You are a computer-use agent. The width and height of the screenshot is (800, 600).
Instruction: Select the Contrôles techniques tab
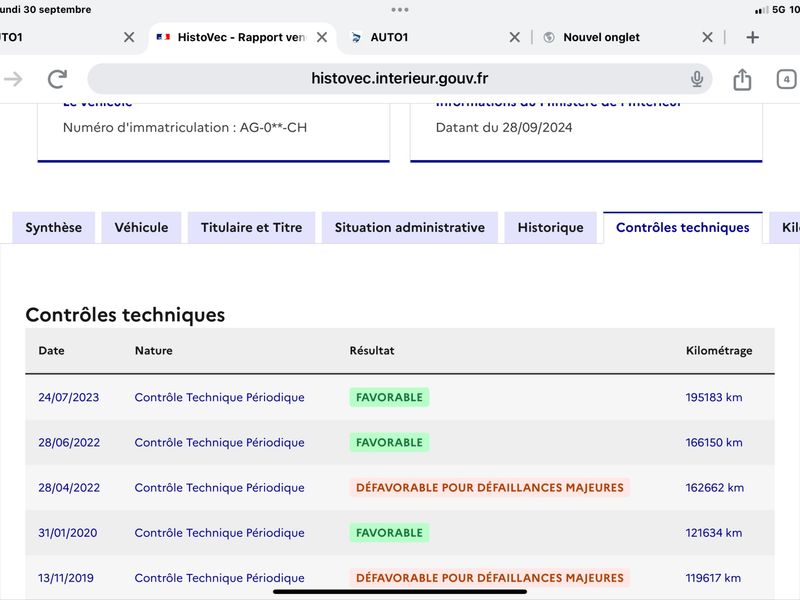click(x=683, y=228)
